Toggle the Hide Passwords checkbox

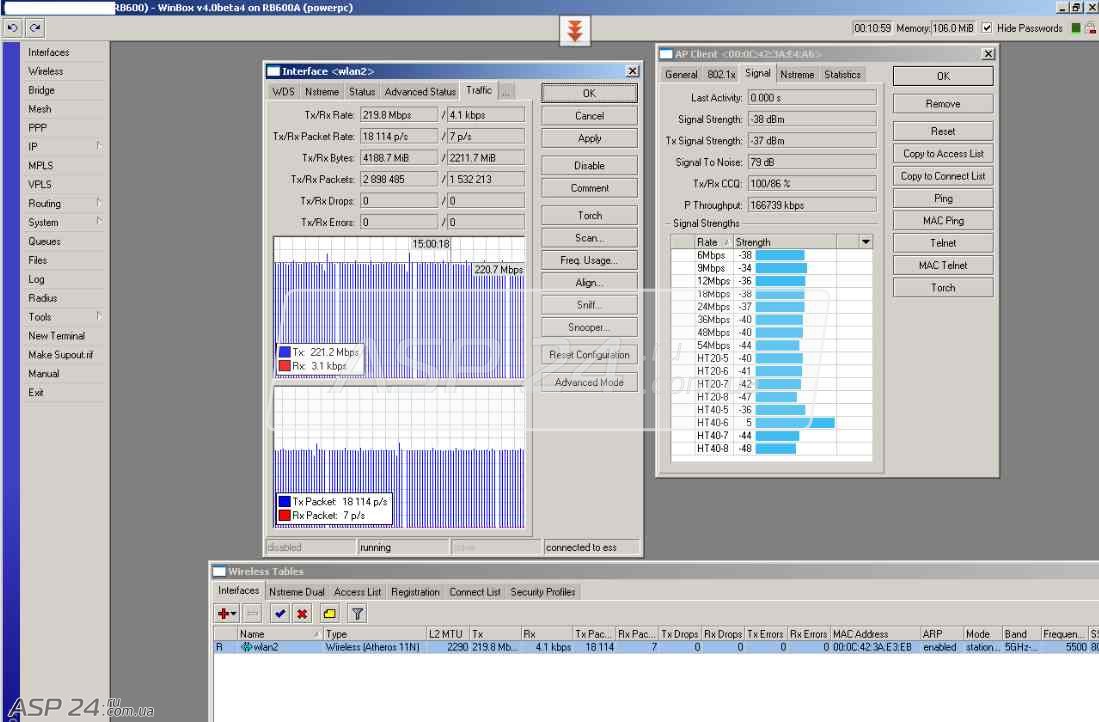pos(987,28)
